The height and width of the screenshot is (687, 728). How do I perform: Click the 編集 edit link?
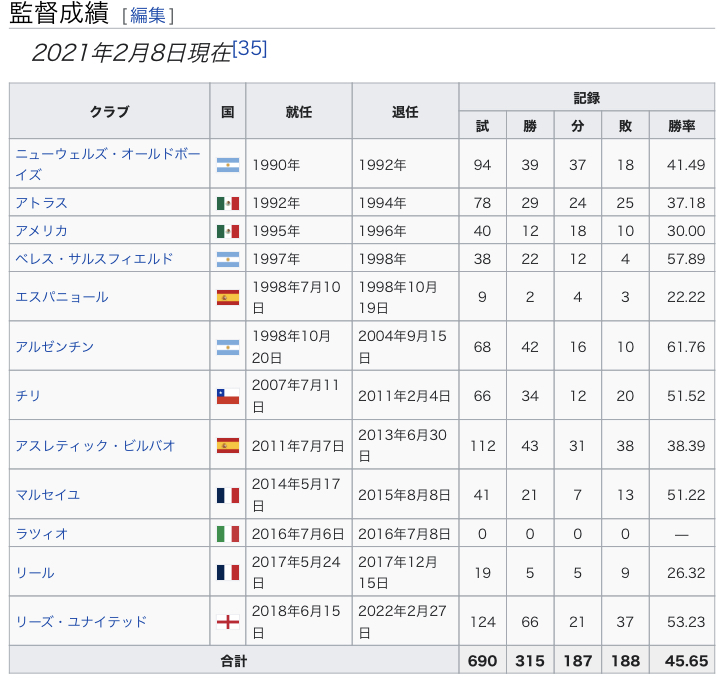click(147, 15)
